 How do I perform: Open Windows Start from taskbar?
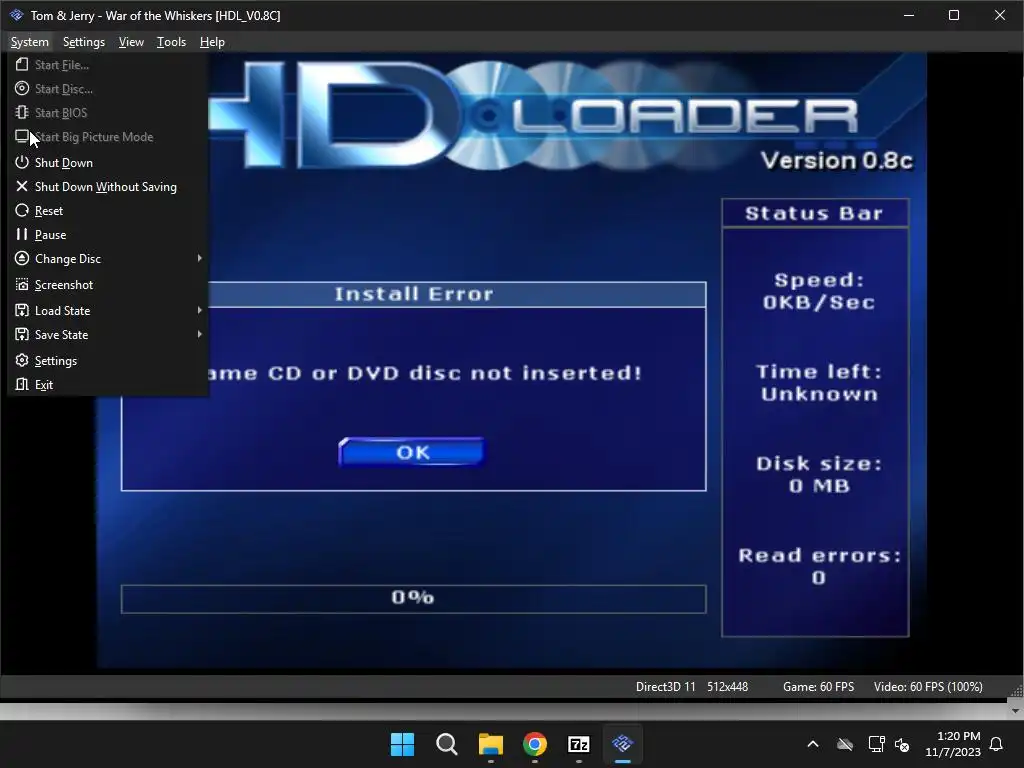(x=402, y=744)
